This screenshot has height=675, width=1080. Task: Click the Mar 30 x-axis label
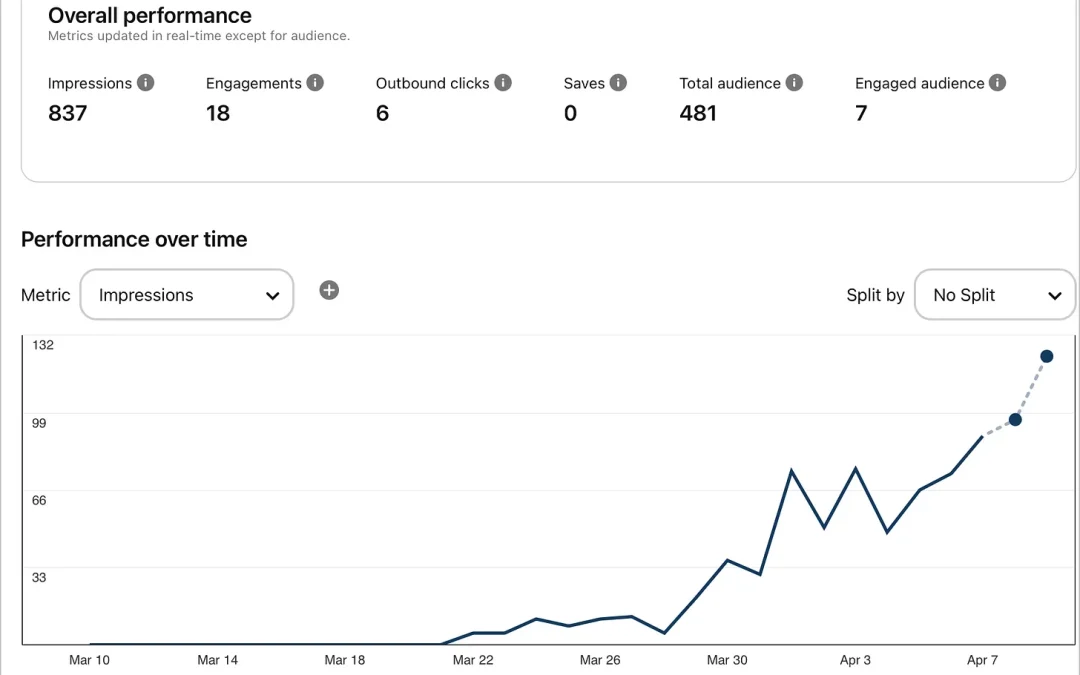(x=727, y=660)
